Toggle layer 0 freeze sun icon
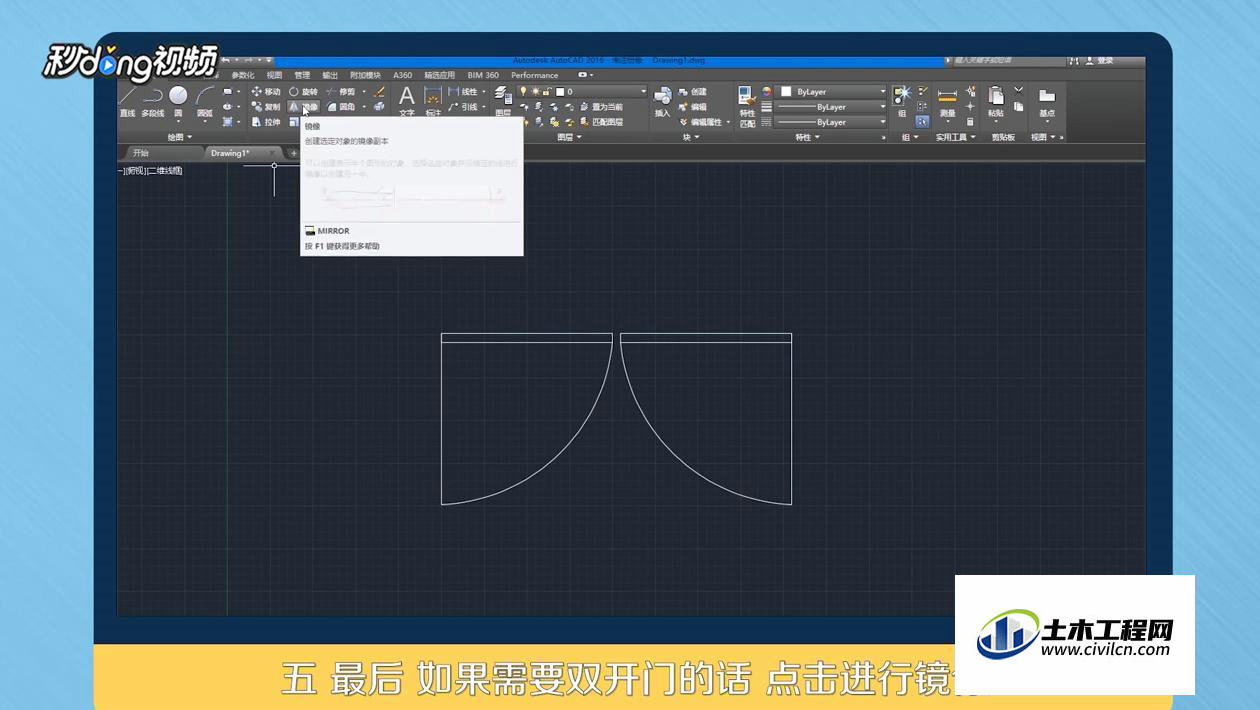1260x710 pixels. click(x=535, y=91)
